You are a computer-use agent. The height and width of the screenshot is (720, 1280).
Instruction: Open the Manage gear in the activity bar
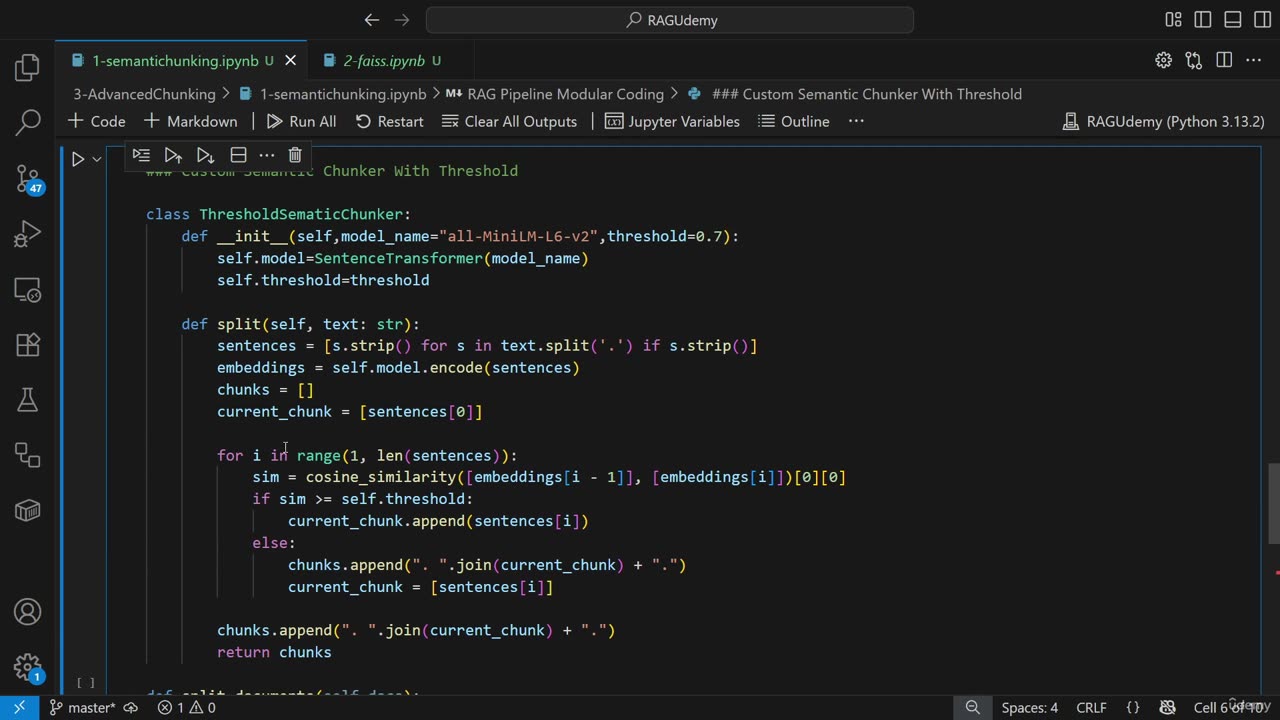27,667
